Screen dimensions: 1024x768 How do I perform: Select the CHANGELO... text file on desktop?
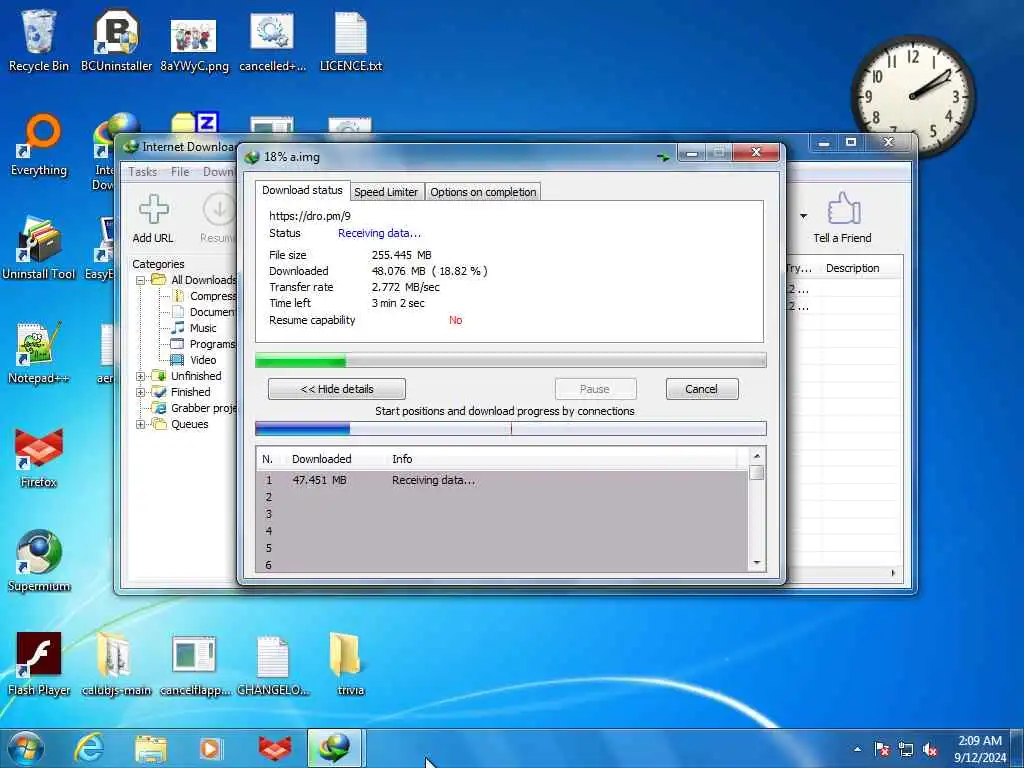coord(272,664)
